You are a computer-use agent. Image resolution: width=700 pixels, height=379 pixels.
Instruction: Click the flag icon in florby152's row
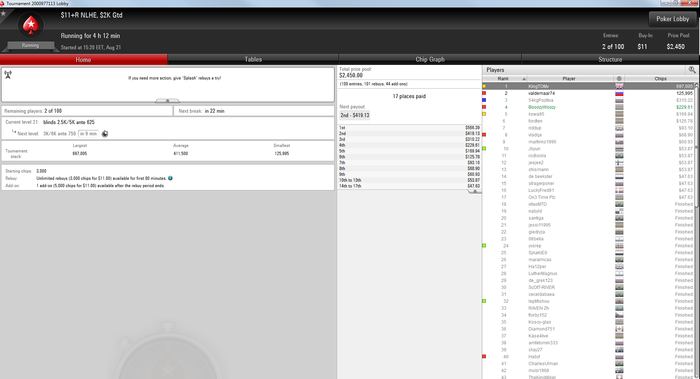[619, 315]
